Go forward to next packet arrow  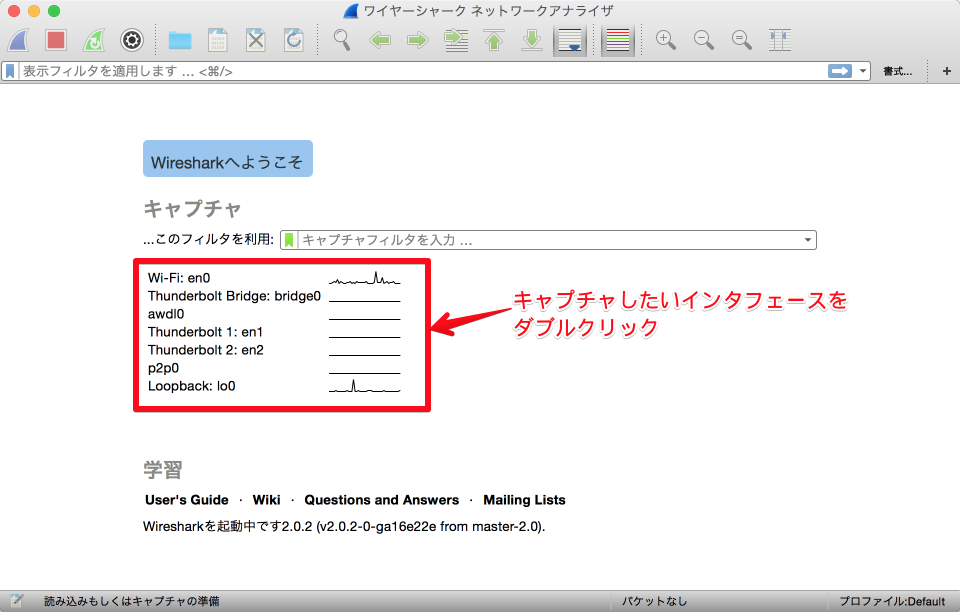click(418, 40)
